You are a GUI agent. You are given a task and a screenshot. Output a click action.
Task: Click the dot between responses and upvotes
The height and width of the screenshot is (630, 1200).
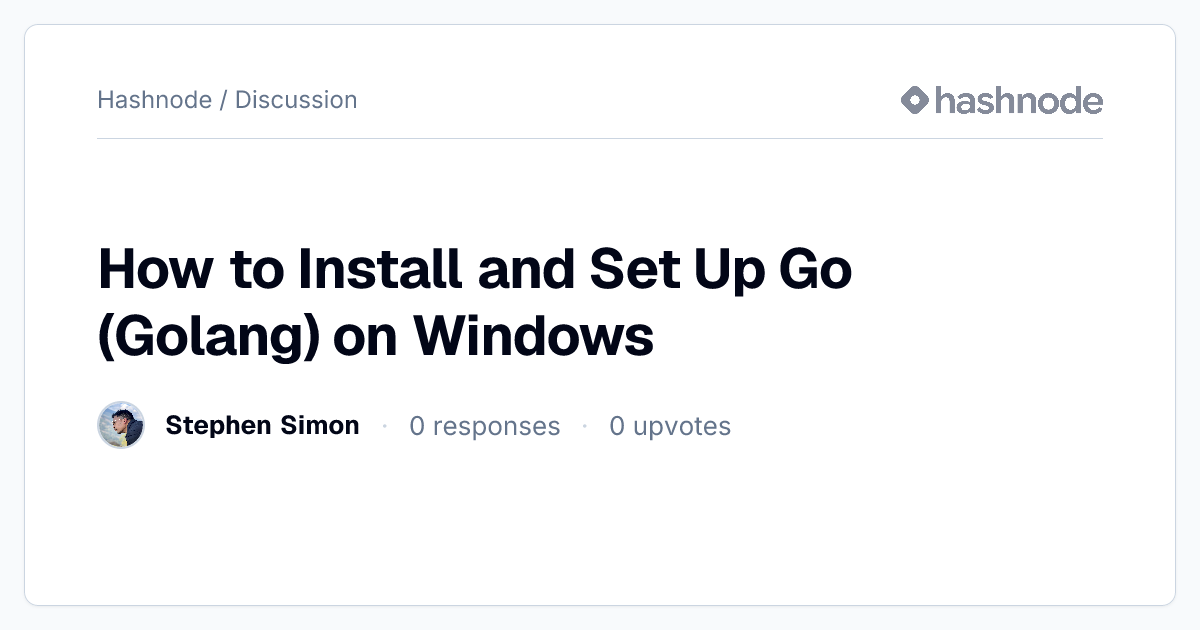(585, 426)
